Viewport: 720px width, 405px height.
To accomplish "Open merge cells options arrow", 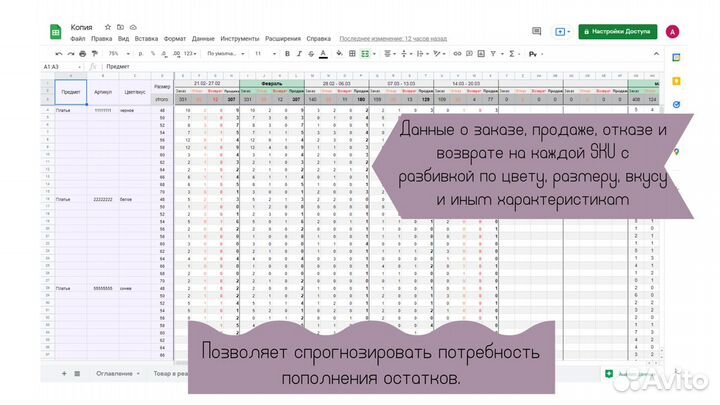I will coord(374,54).
